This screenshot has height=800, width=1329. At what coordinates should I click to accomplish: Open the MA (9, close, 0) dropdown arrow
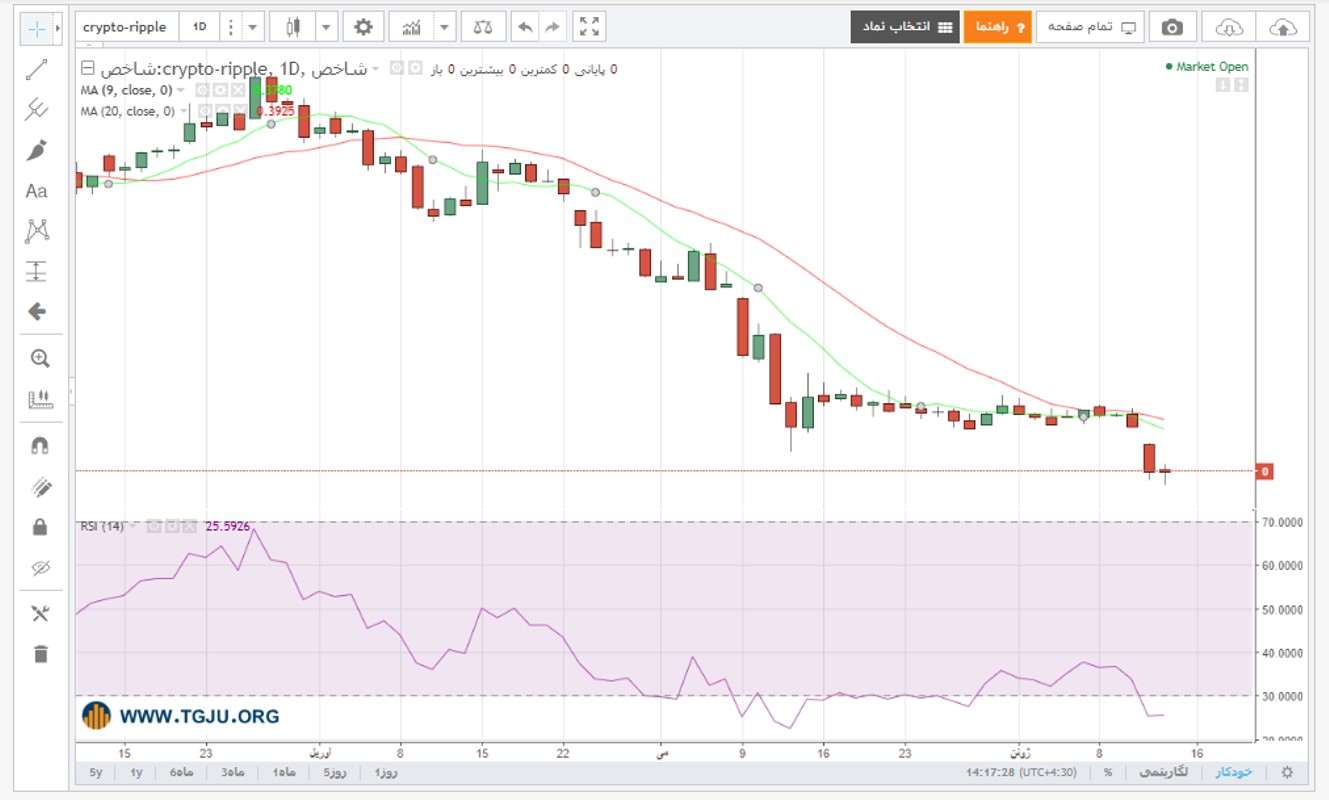click(183, 90)
